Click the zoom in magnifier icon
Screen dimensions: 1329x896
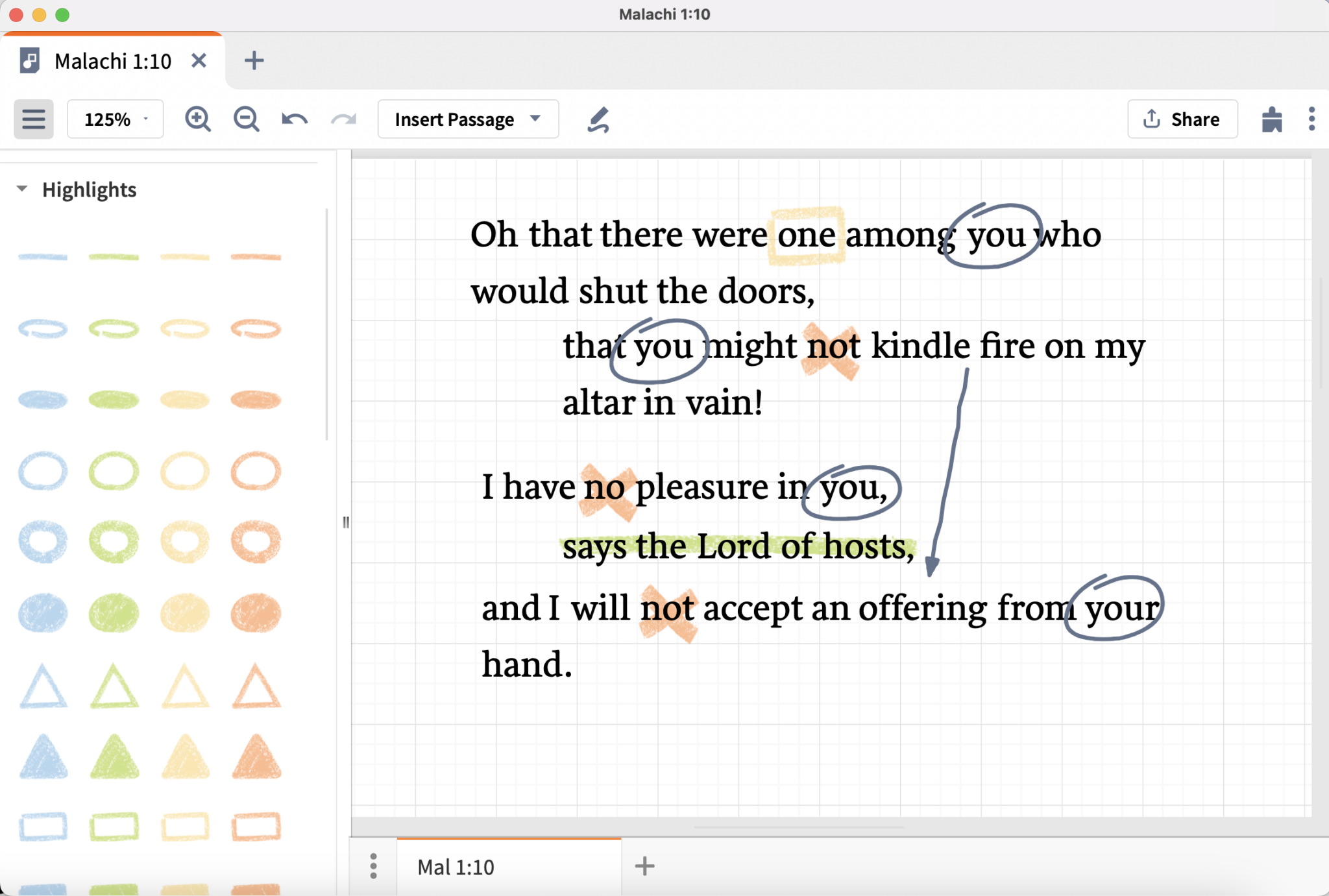point(197,119)
